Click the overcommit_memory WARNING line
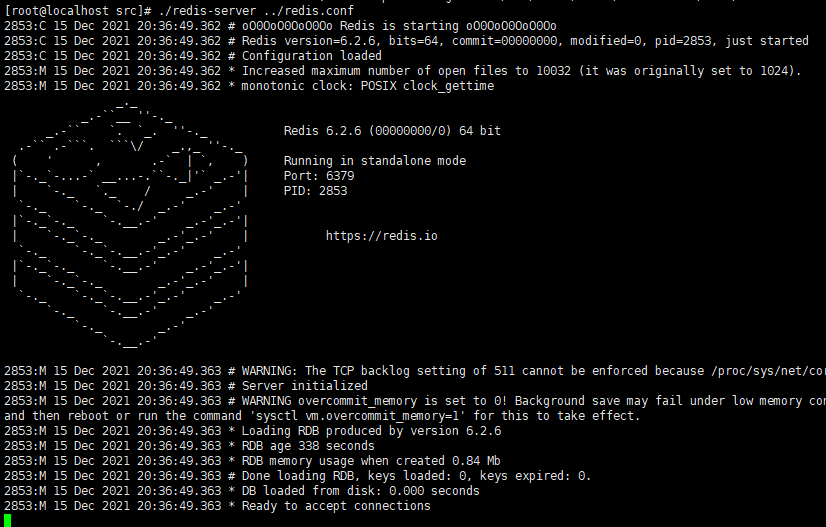 415,401
